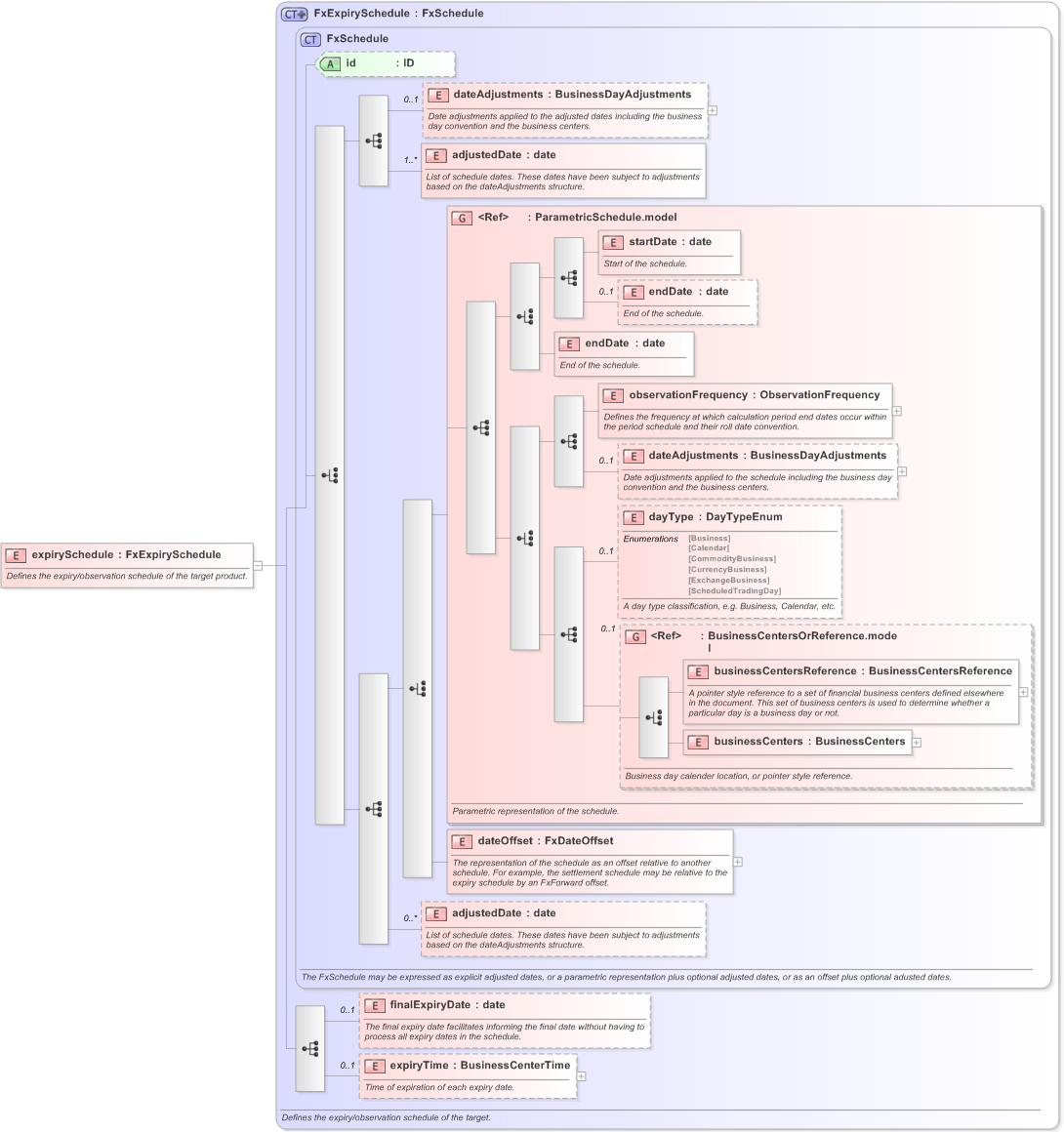Click E icon of businessCenters : BusinessCenters
The width and height of the screenshot is (1064, 1132).
[x=699, y=743]
